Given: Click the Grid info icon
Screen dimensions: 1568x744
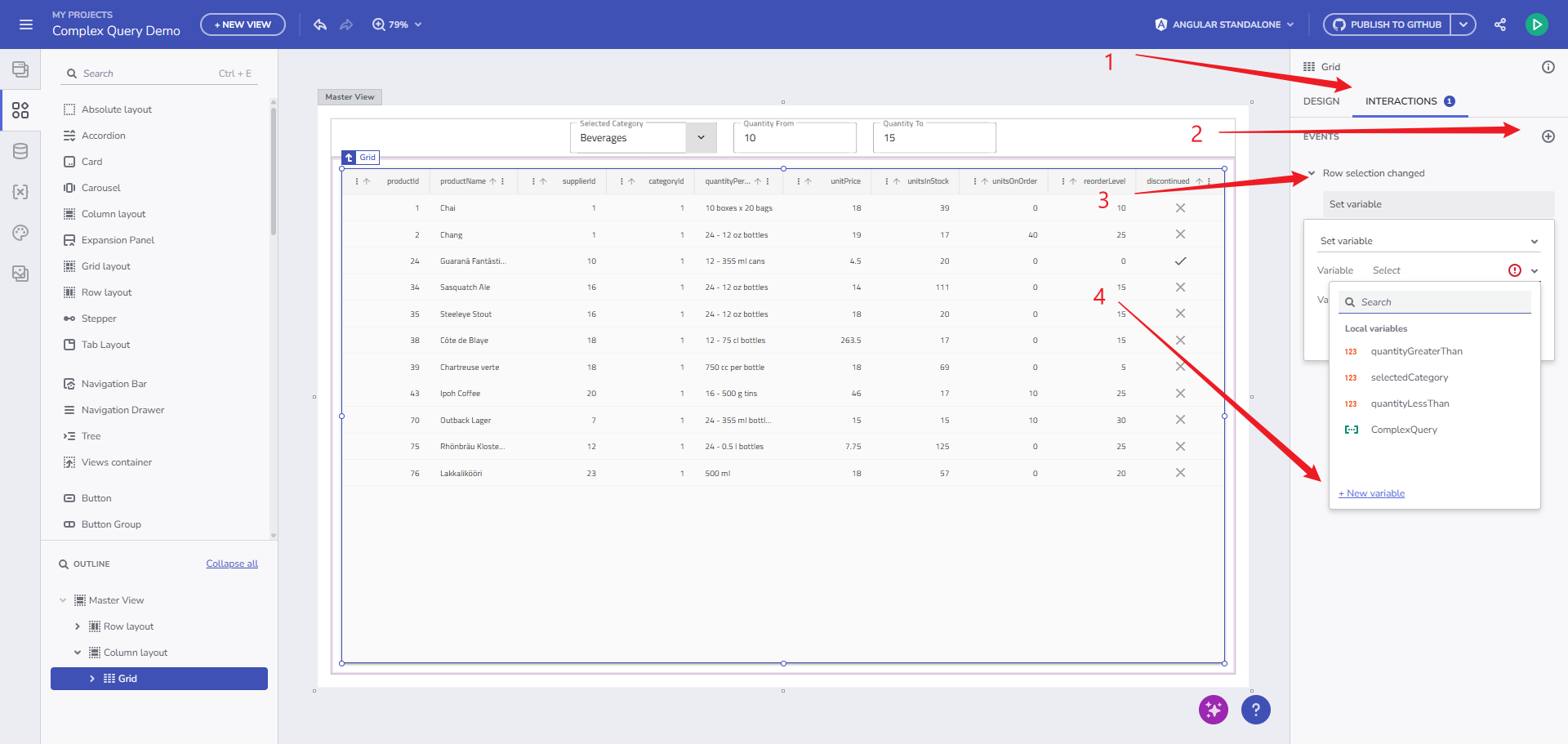Looking at the screenshot, I should coord(1548,67).
